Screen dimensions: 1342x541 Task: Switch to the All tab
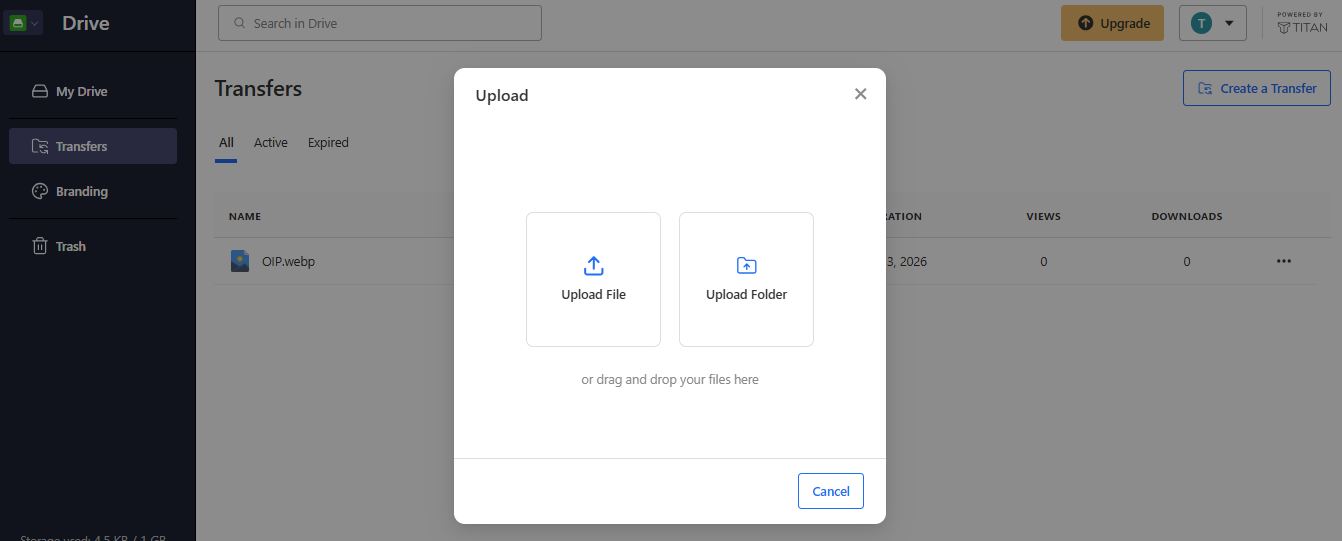click(x=226, y=143)
